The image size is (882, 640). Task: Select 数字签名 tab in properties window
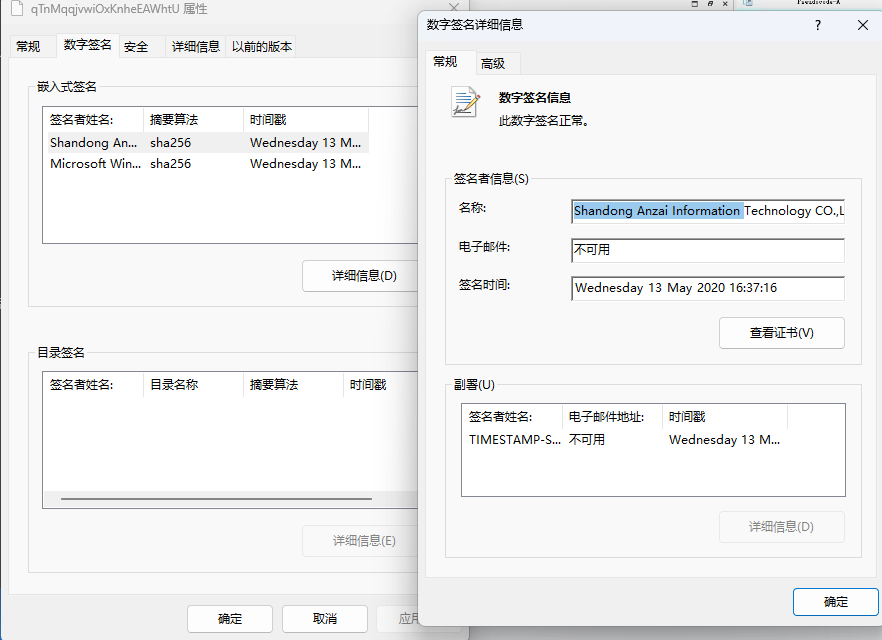coord(87,45)
